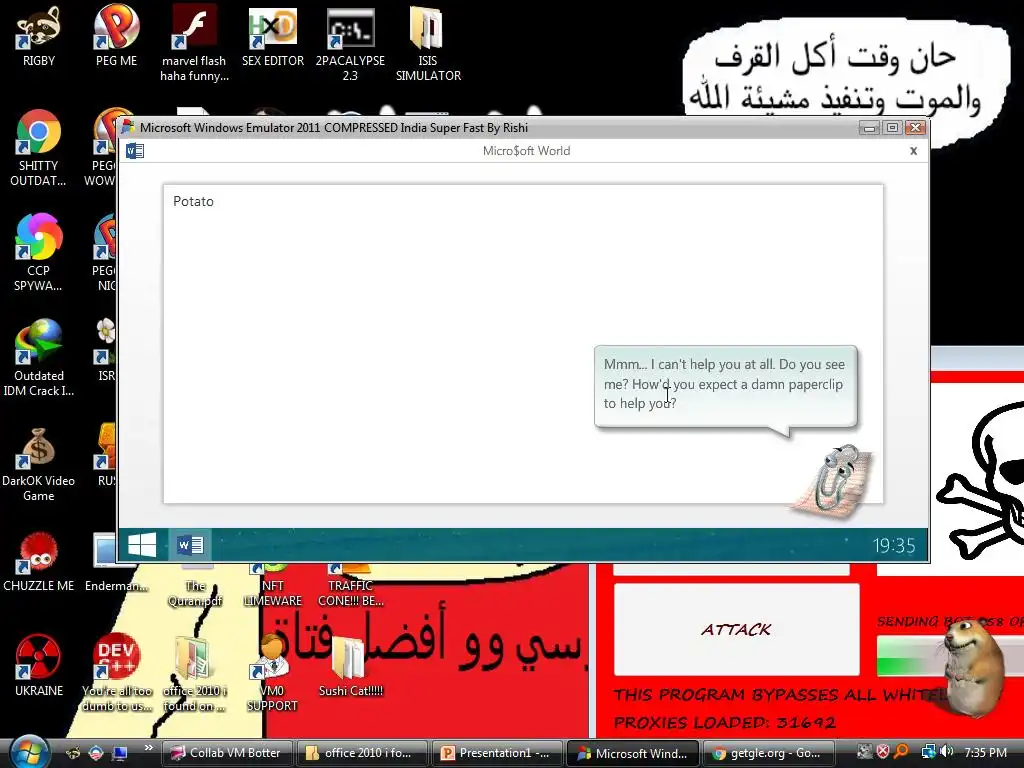Select the Word button in emulator taskbar
The width and height of the screenshot is (1024, 768).
190,545
